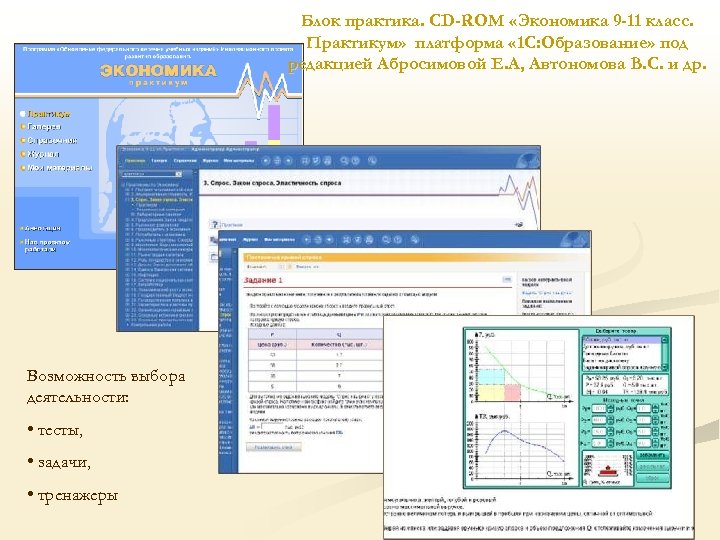This screenshot has height=540, width=720.
Task: Select tree topic 3. Спрос. Закон спроса
Action: [161, 200]
